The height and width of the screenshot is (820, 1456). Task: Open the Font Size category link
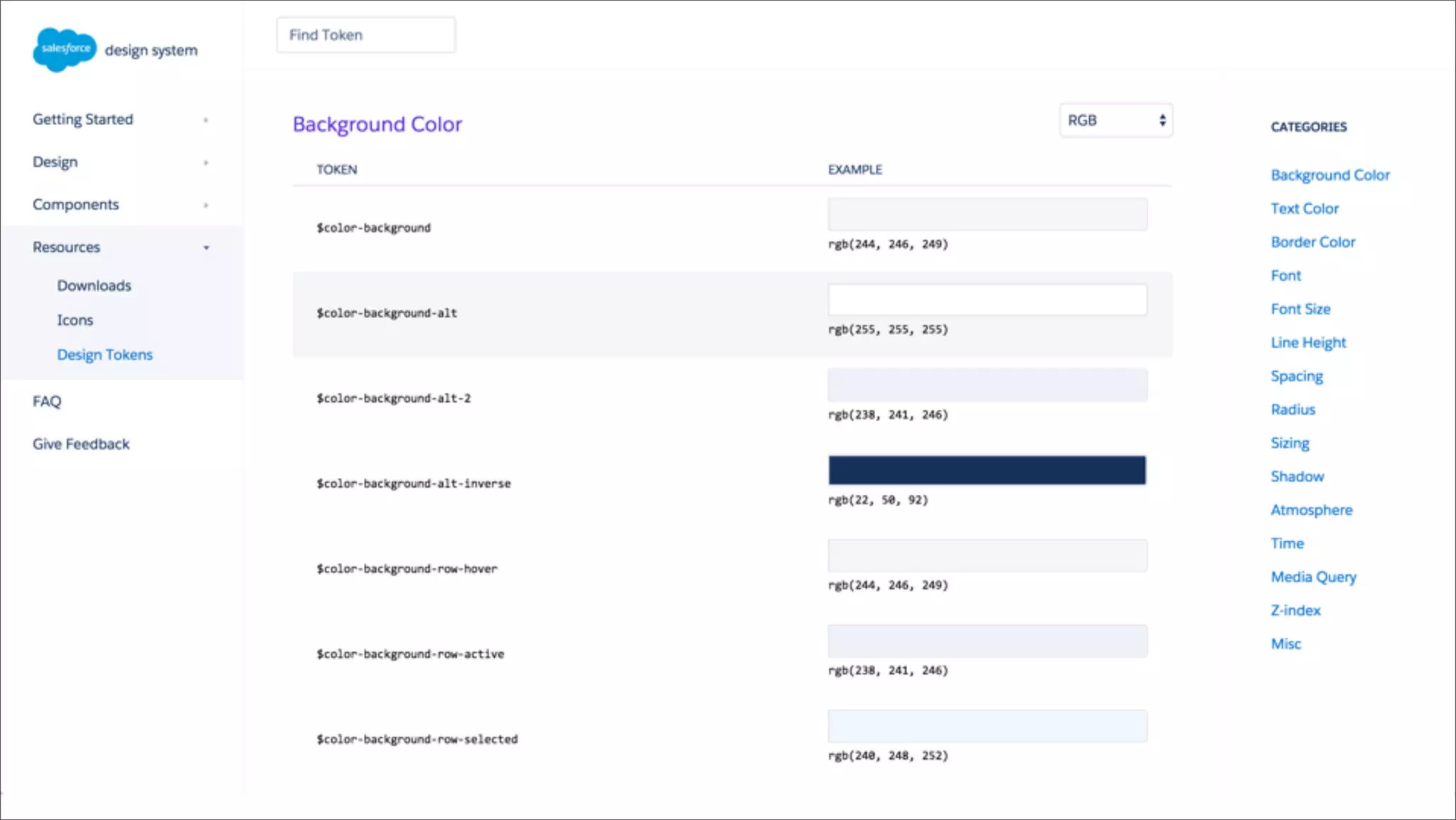tap(1300, 309)
